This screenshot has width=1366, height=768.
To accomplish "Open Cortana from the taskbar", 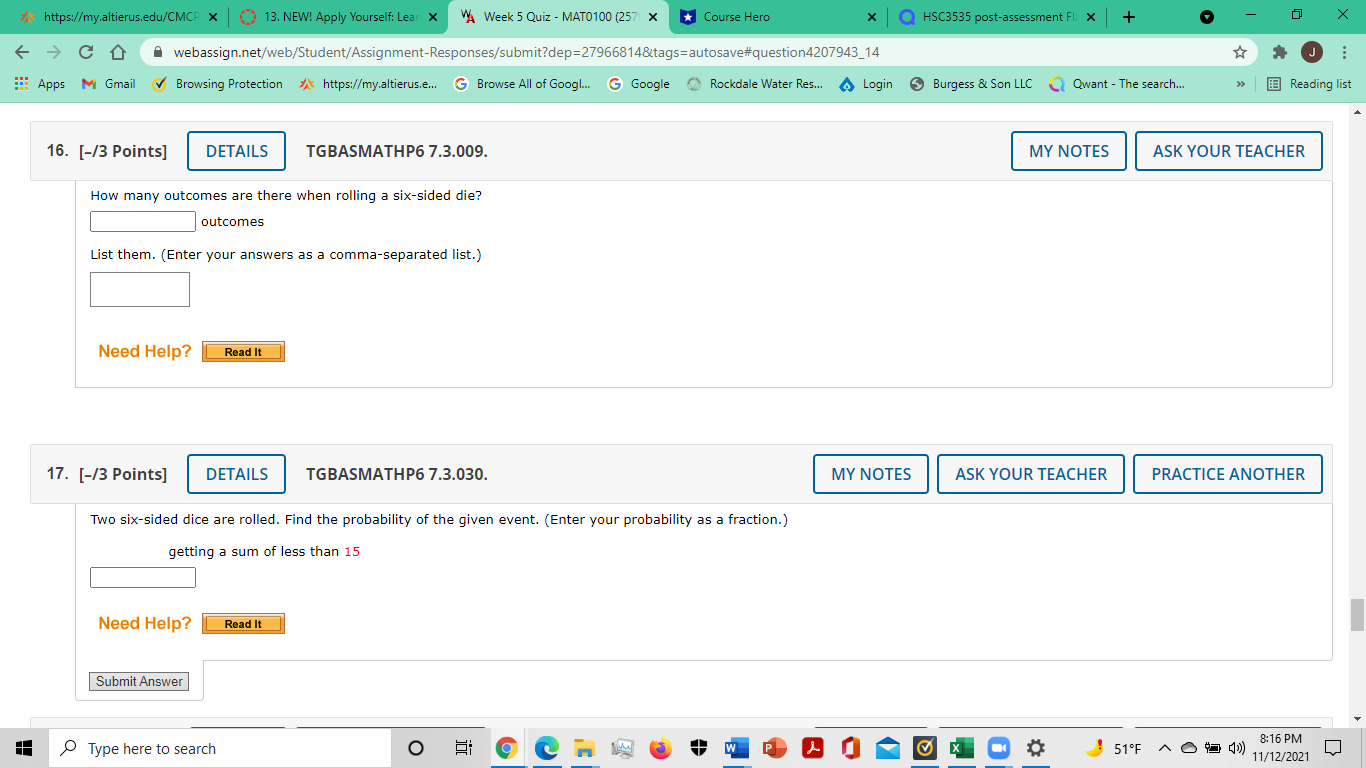I will pos(416,748).
